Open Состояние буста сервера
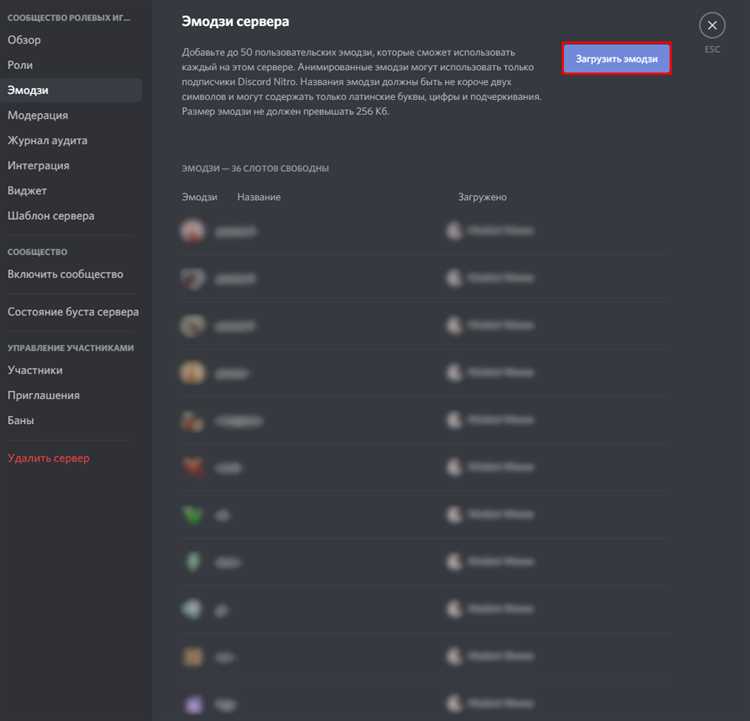The width and height of the screenshot is (750, 721). [73, 312]
